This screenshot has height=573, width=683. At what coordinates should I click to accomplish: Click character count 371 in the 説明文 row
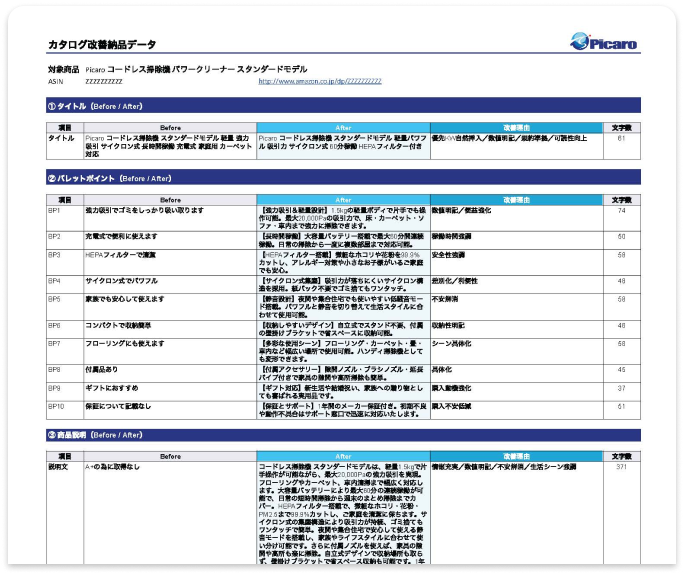click(622, 467)
